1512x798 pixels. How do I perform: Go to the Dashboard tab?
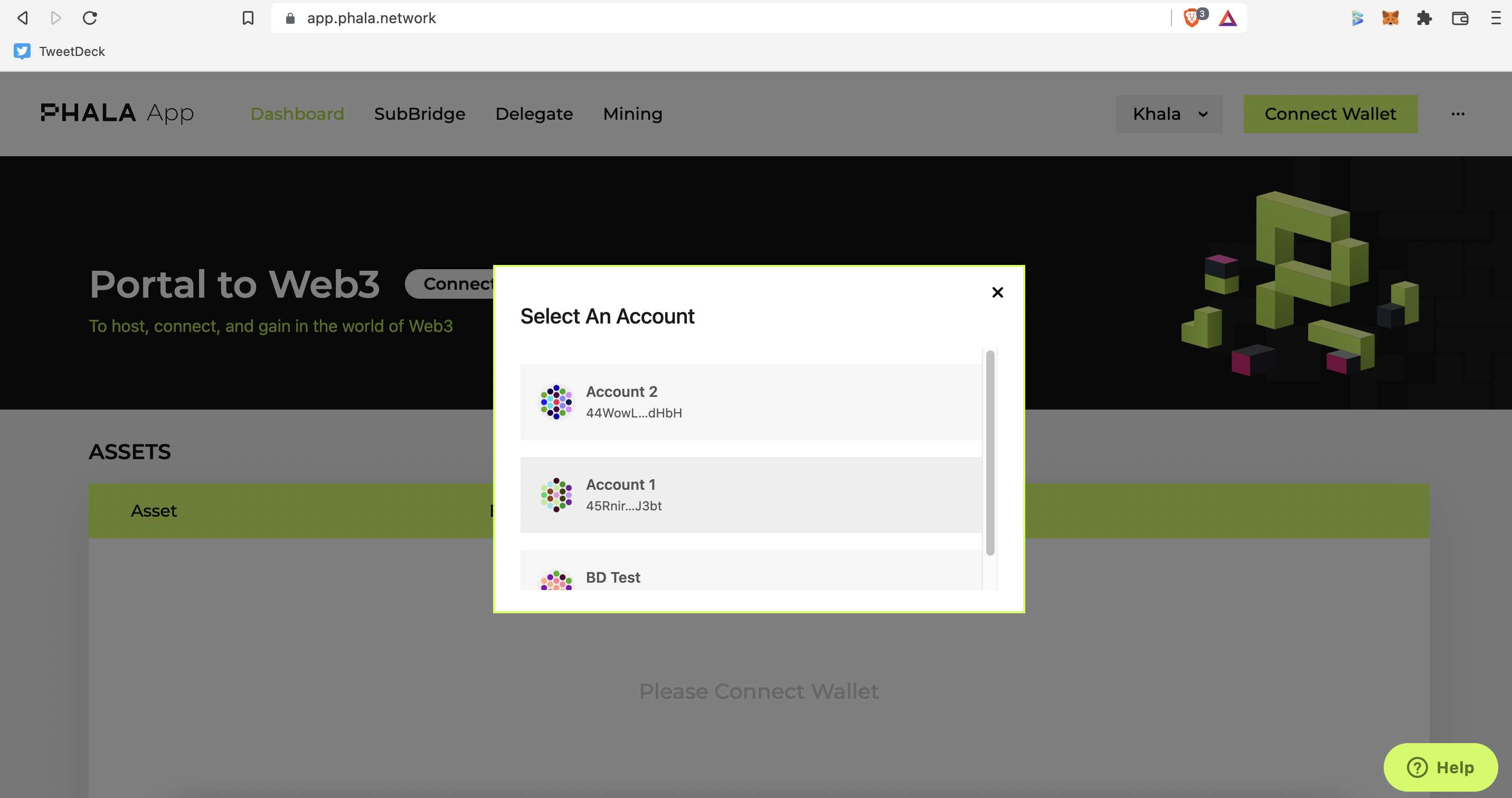coord(297,114)
